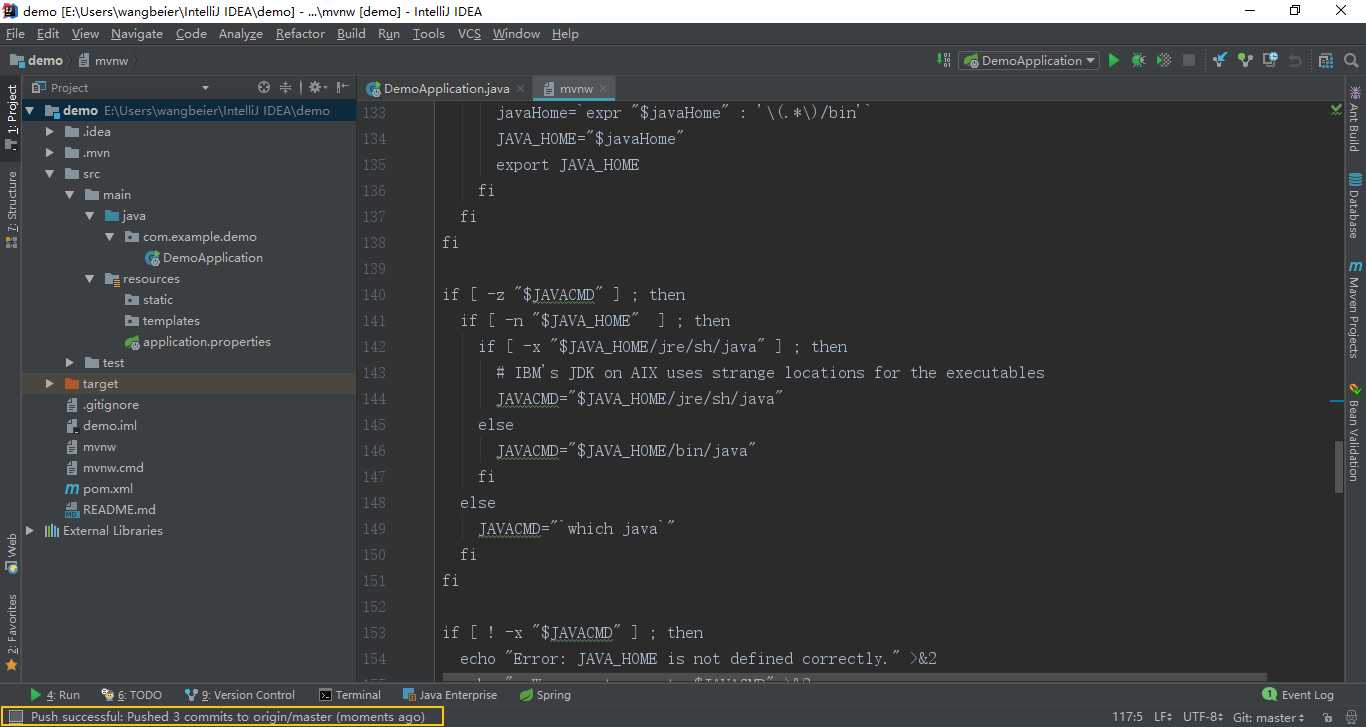Open the Refactor menu
Image resolution: width=1366 pixels, height=727 pixels.
pos(300,34)
